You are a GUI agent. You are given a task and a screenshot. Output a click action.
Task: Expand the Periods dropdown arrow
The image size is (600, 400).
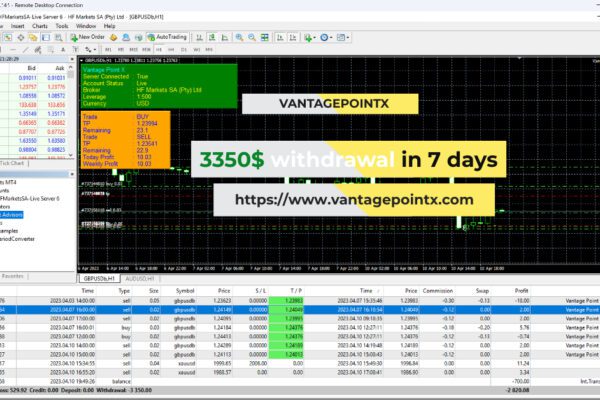pyautogui.click(x=331, y=38)
